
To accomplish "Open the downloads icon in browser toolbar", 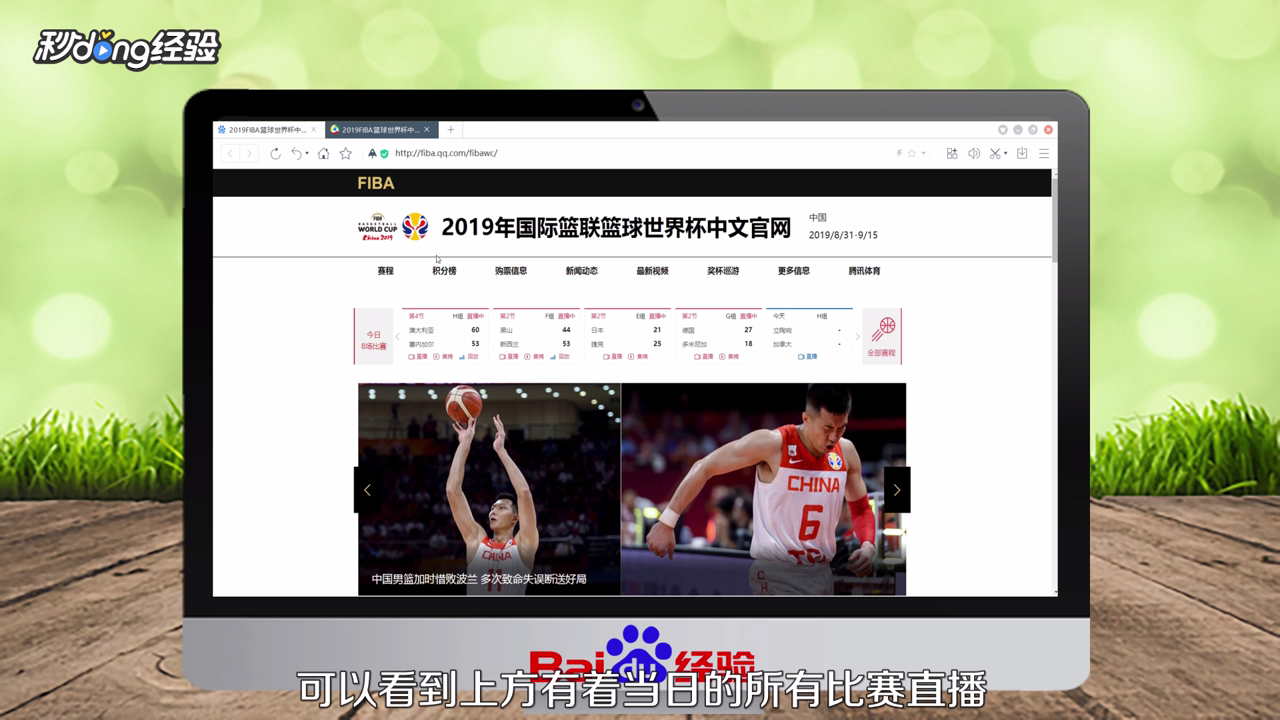I will pyautogui.click(x=1022, y=153).
